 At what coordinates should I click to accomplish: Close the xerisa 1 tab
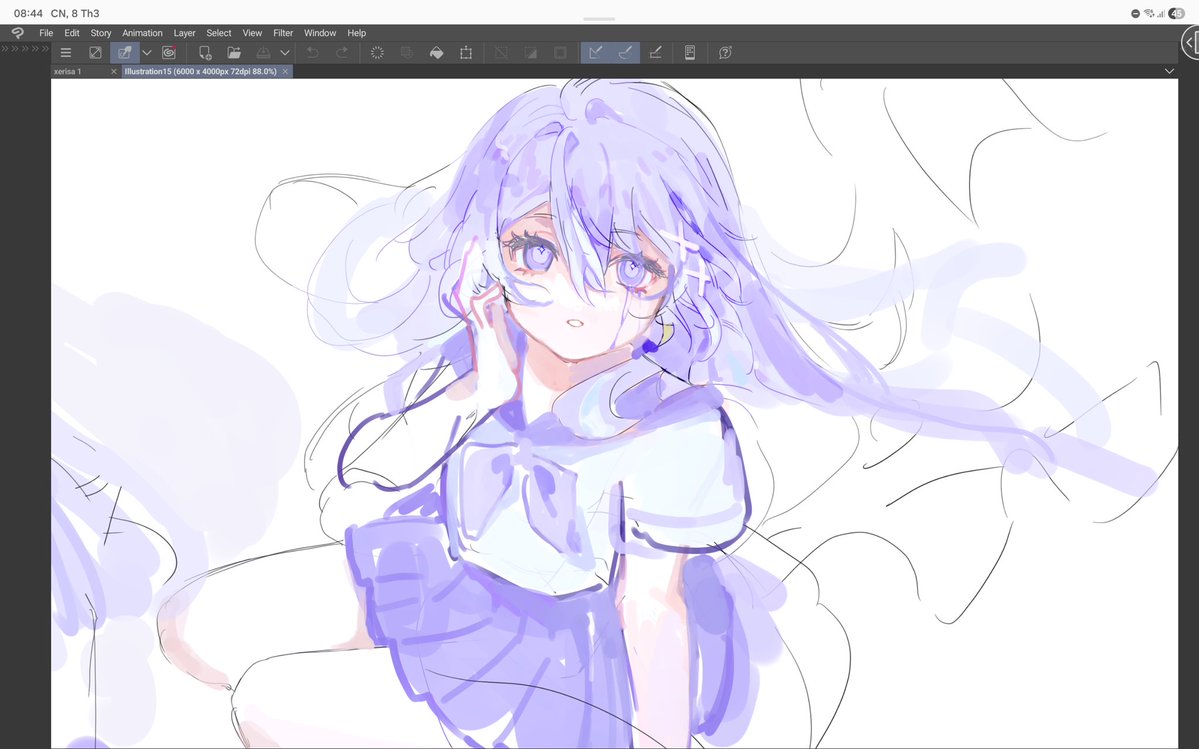114,72
